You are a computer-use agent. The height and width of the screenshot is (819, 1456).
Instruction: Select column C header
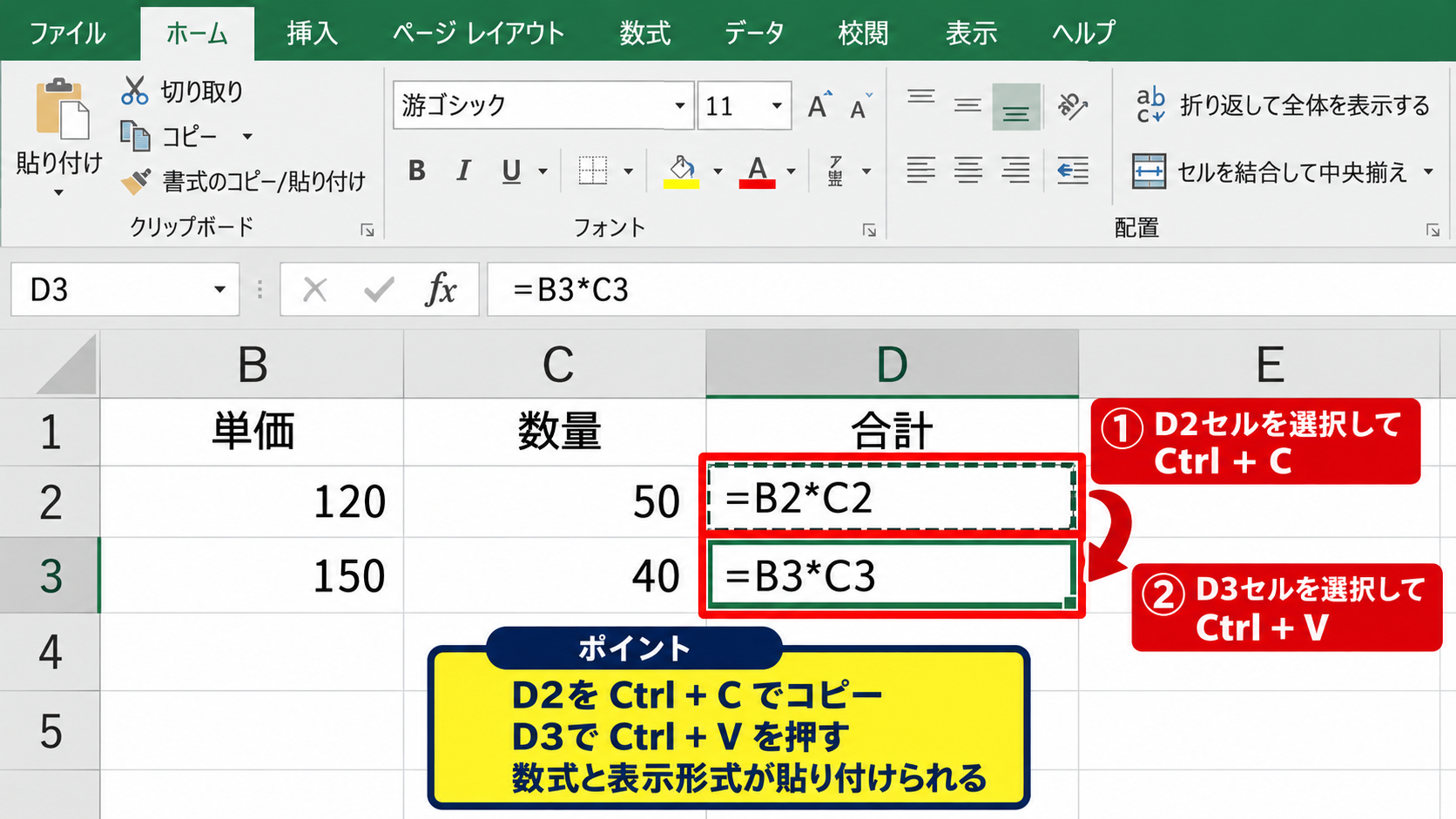(x=556, y=364)
